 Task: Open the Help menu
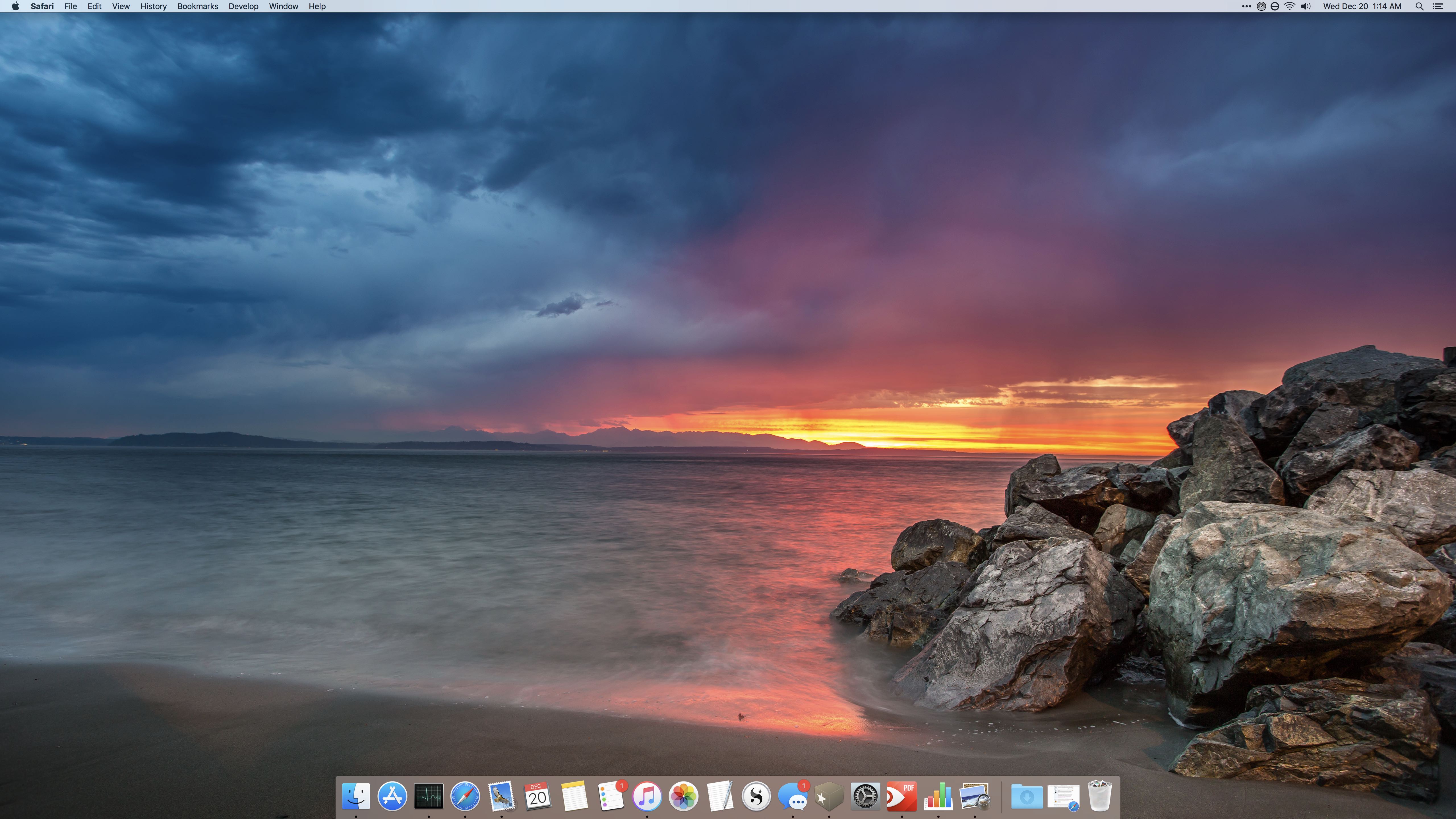(317, 6)
